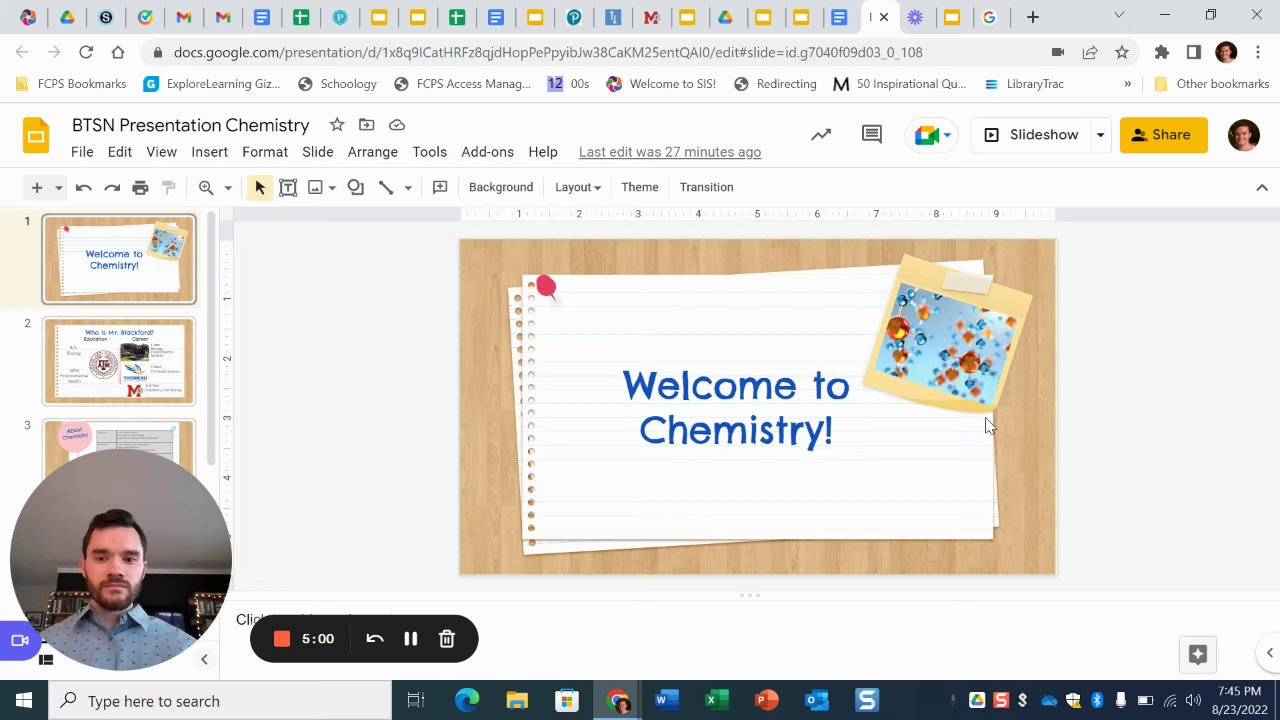Select slide 2 thumbnail in filmstrip
This screenshot has width=1280, height=720.
(x=119, y=361)
